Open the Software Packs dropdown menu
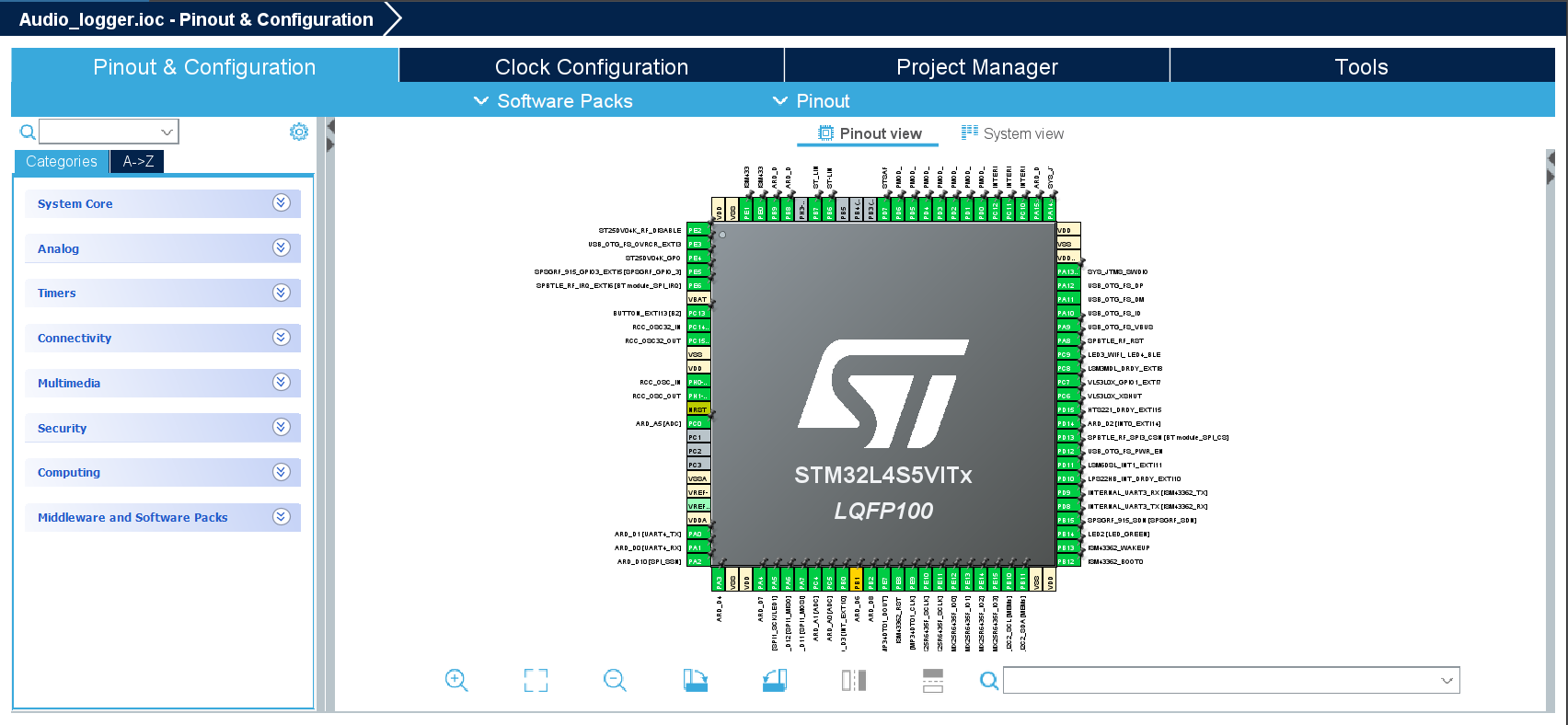 [x=553, y=101]
